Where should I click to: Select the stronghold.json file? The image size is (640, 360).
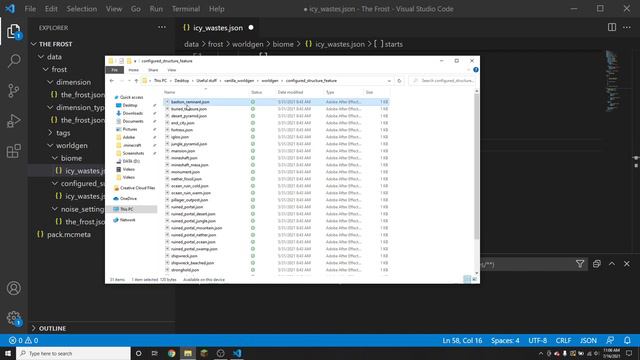[x=185, y=270]
